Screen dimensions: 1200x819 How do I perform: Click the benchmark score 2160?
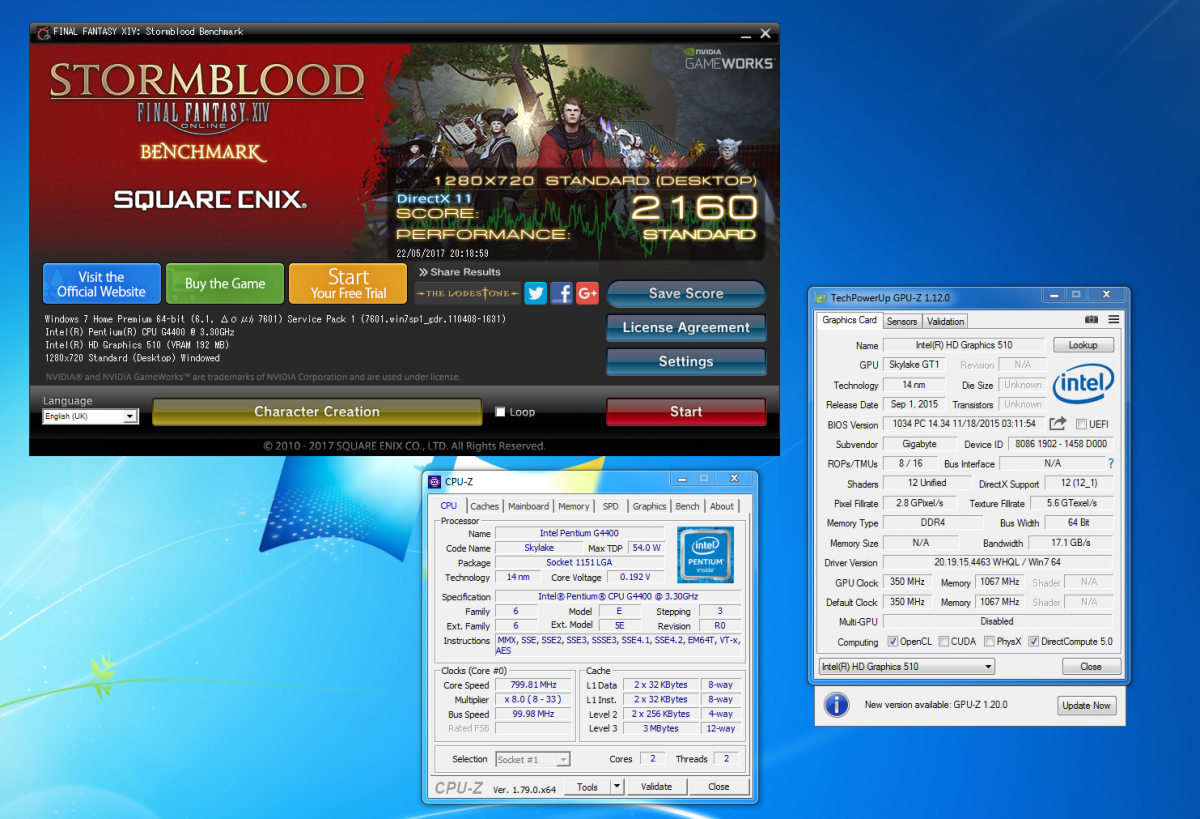[x=694, y=207]
